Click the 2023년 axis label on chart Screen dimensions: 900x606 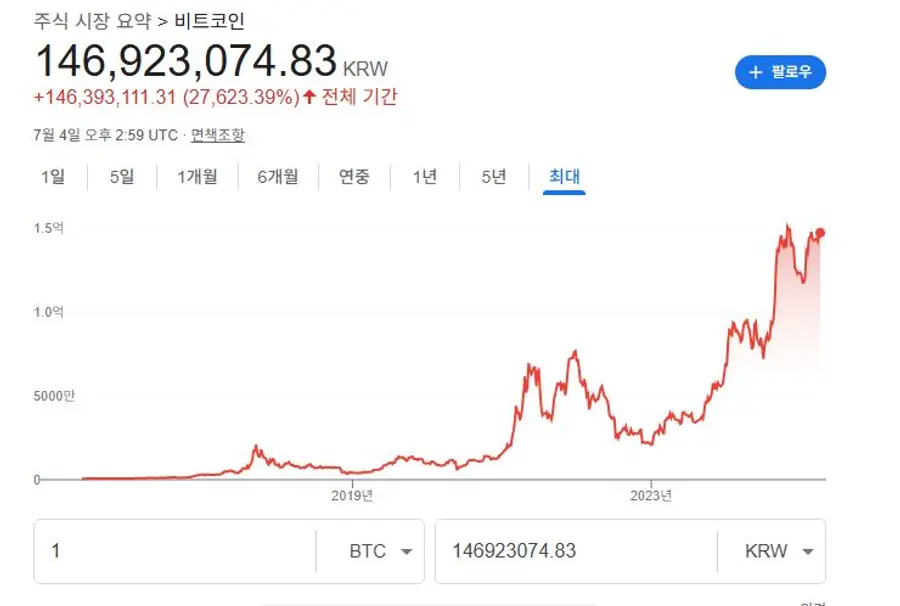tap(651, 495)
